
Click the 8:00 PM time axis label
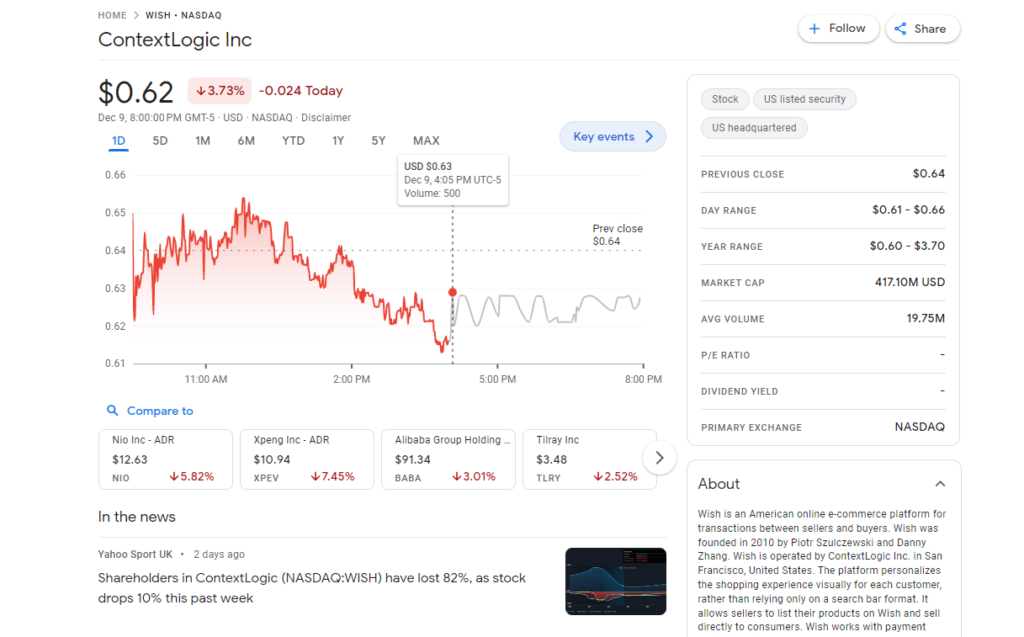coord(643,380)
